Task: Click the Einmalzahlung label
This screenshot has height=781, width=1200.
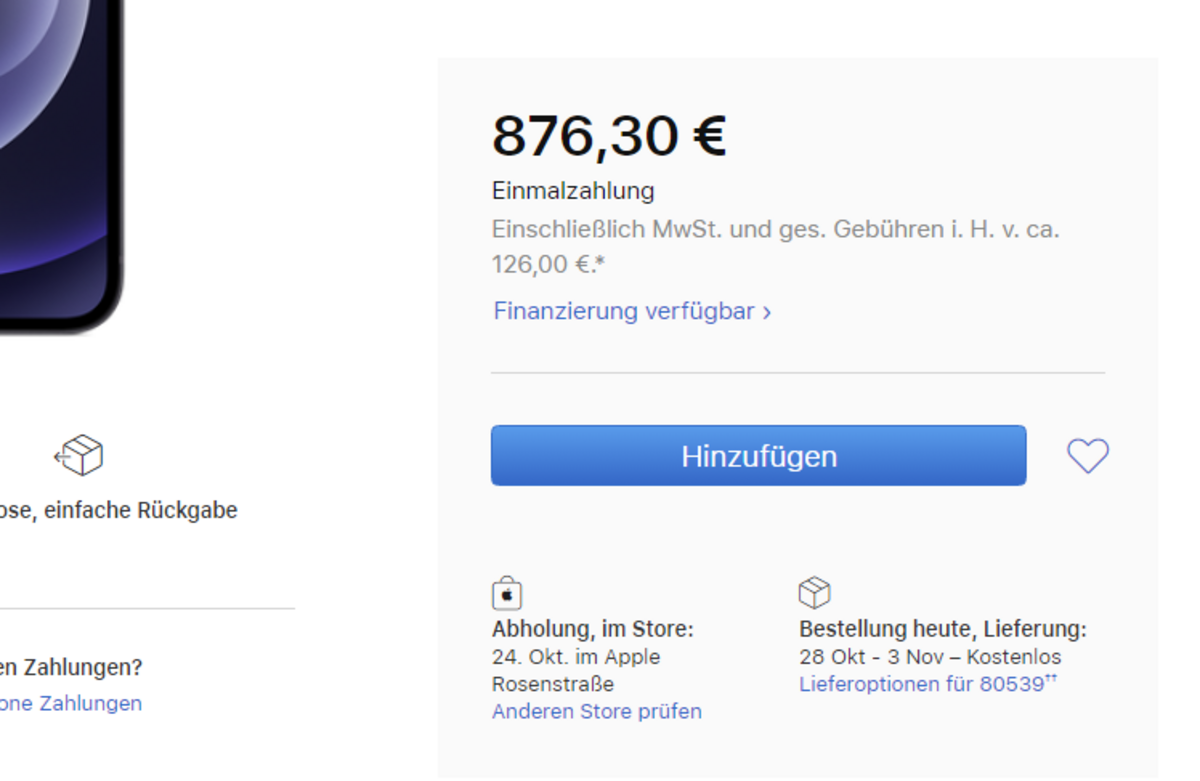Action: coord(573,191)
